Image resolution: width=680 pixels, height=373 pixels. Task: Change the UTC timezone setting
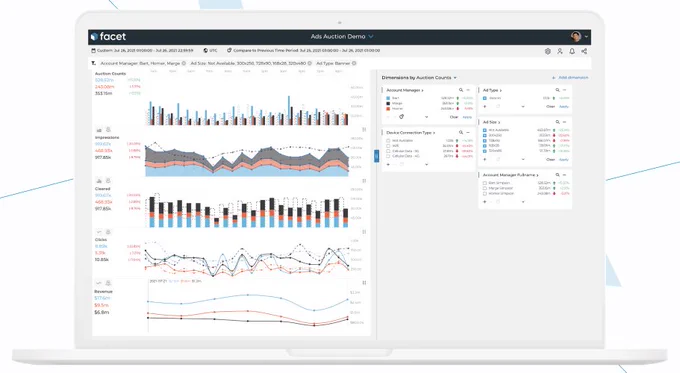click(x=210, y=51)
